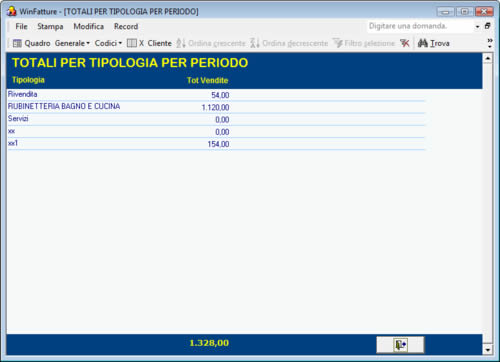
Task: Close the WinFatture window
Action: point(484,12)
